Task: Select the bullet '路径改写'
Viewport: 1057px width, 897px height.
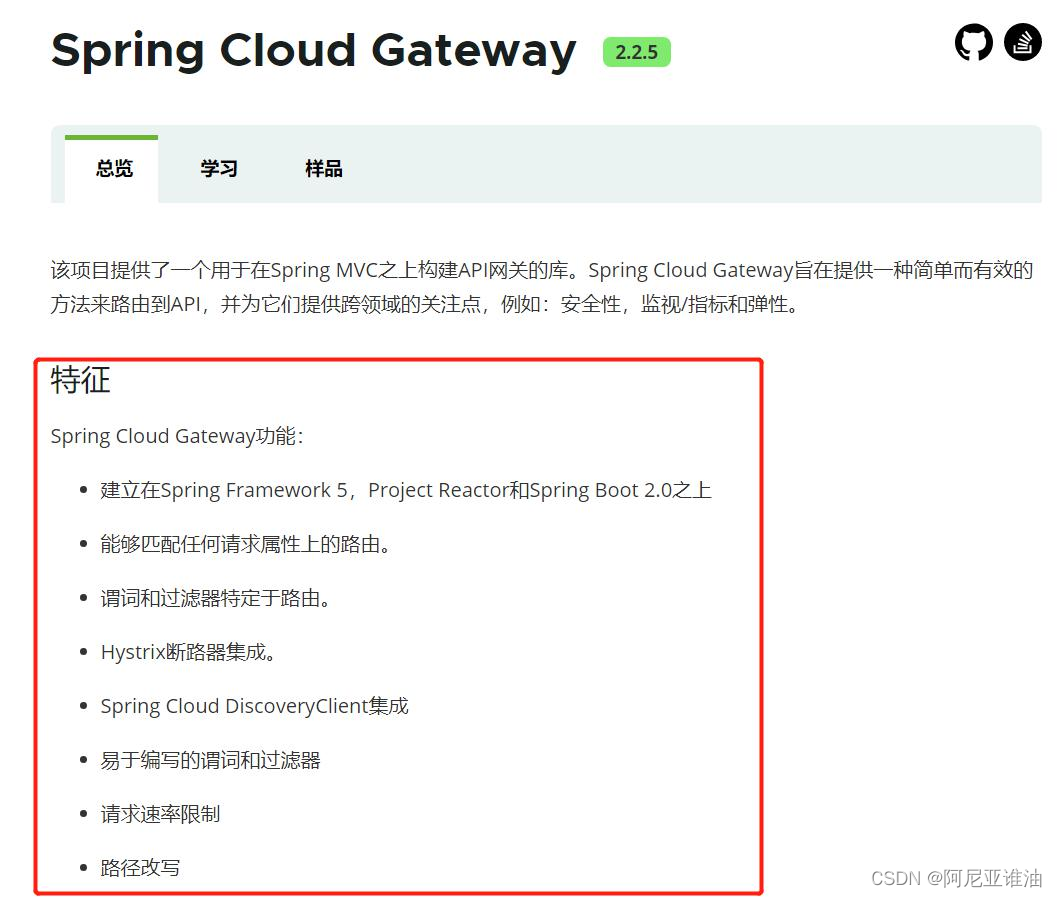Action: point(140,868)
